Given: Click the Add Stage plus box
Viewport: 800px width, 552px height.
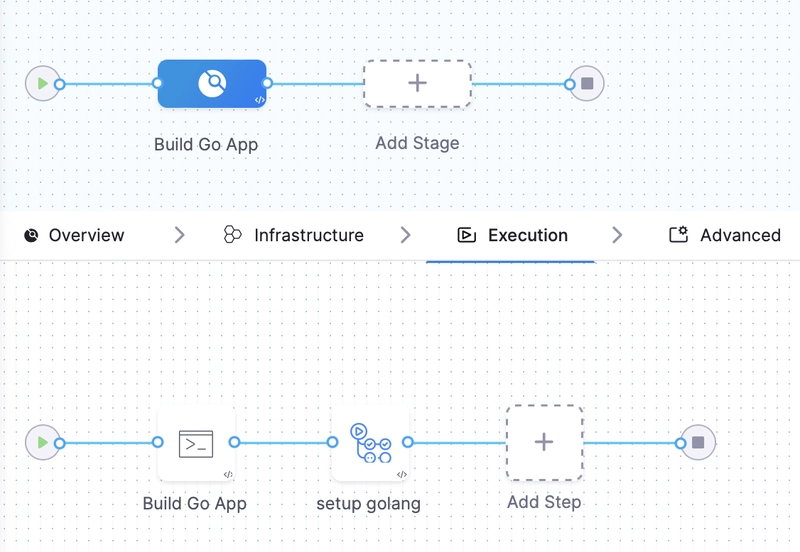Looking at the screenshot, I should click(417, 84).
